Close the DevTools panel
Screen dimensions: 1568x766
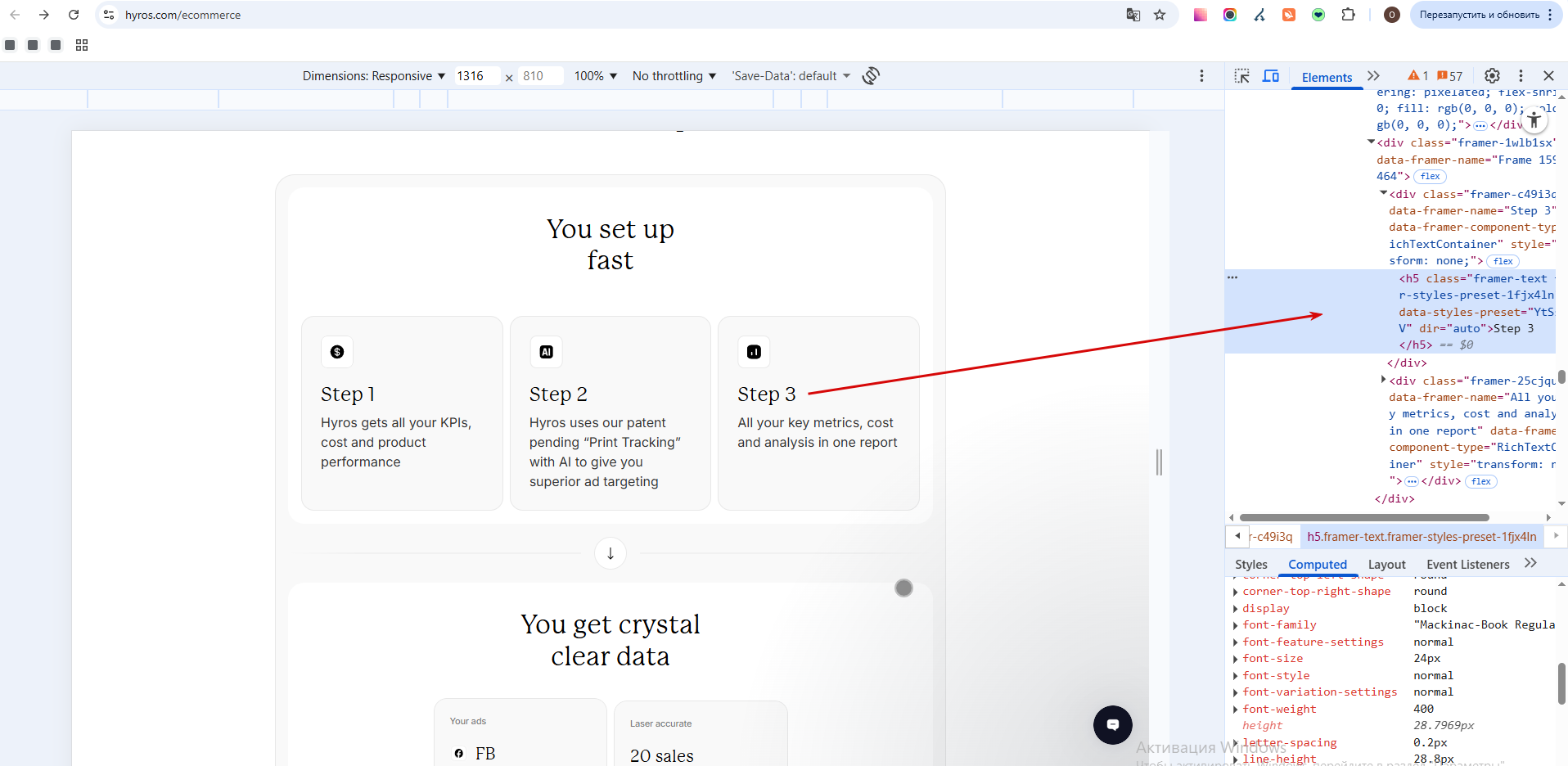1548,76
